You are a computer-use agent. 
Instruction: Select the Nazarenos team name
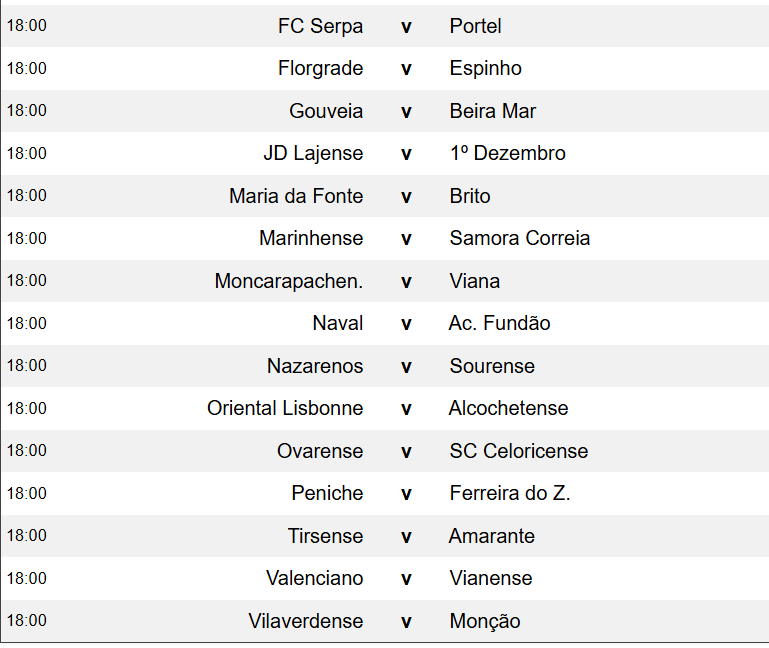(x=315, y=366)
